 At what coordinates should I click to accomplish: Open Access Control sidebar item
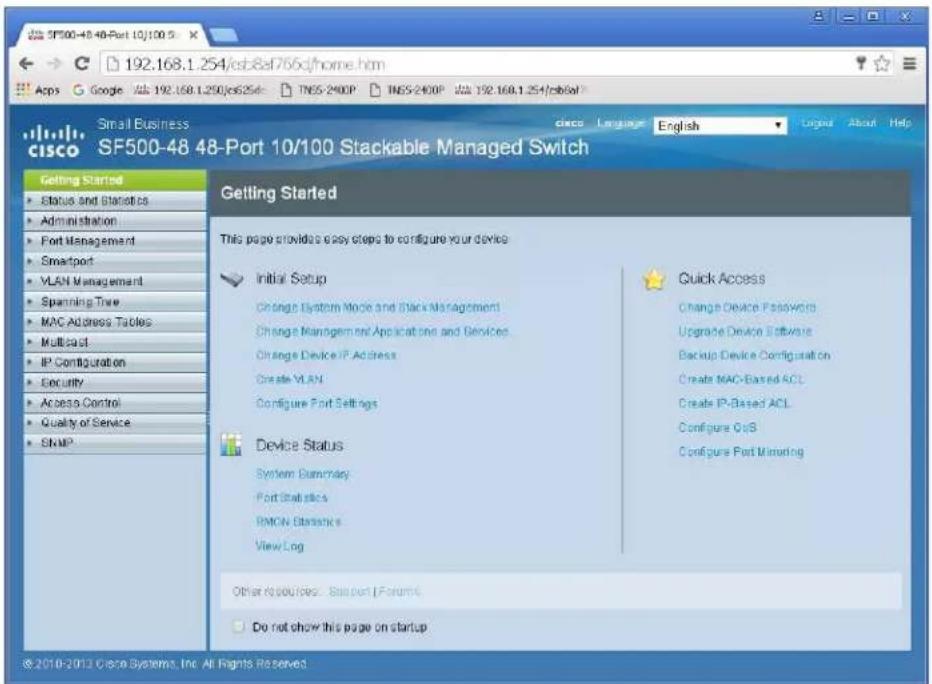pos(115,403)
